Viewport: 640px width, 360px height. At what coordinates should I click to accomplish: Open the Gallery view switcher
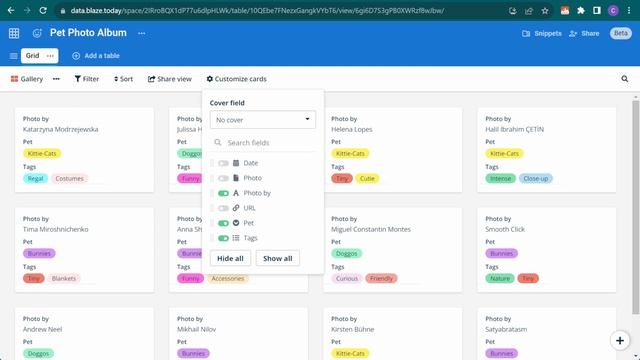click(x=27, y=79)
